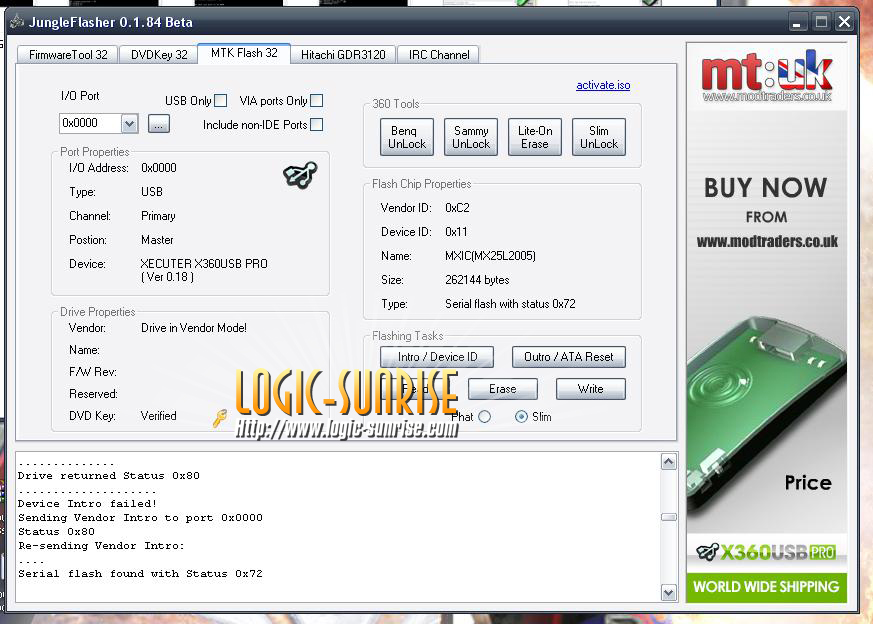Click the www.modtraders.co.uk text in ad
Viewport: 873px width, 624px height.
(x=767, y=241)
